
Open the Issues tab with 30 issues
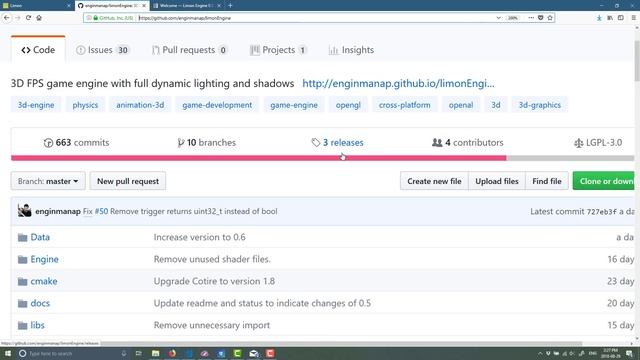pos(102,50)
